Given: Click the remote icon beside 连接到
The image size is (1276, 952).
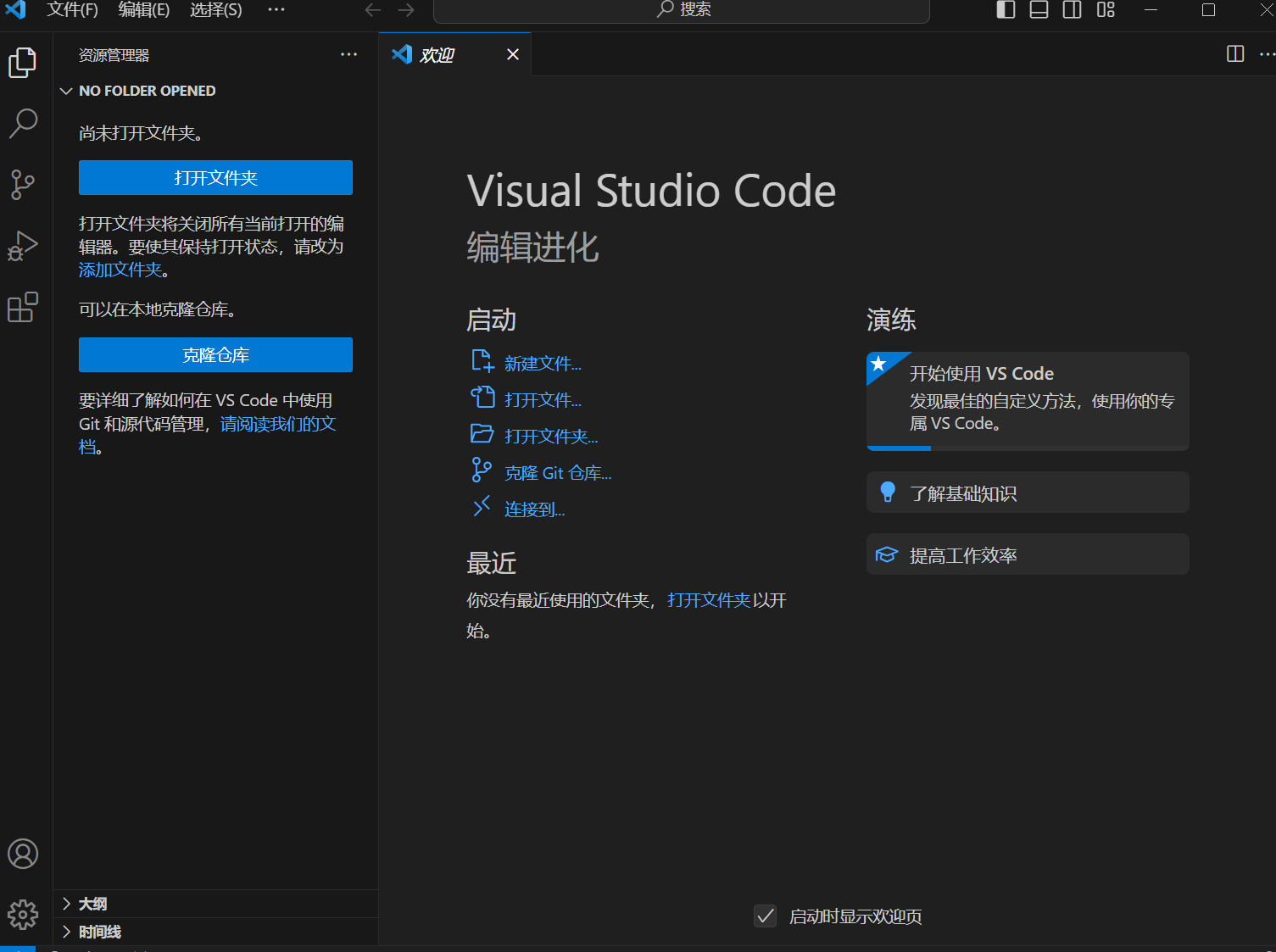Looking at the screenshot, I should [x=482, y=507].
